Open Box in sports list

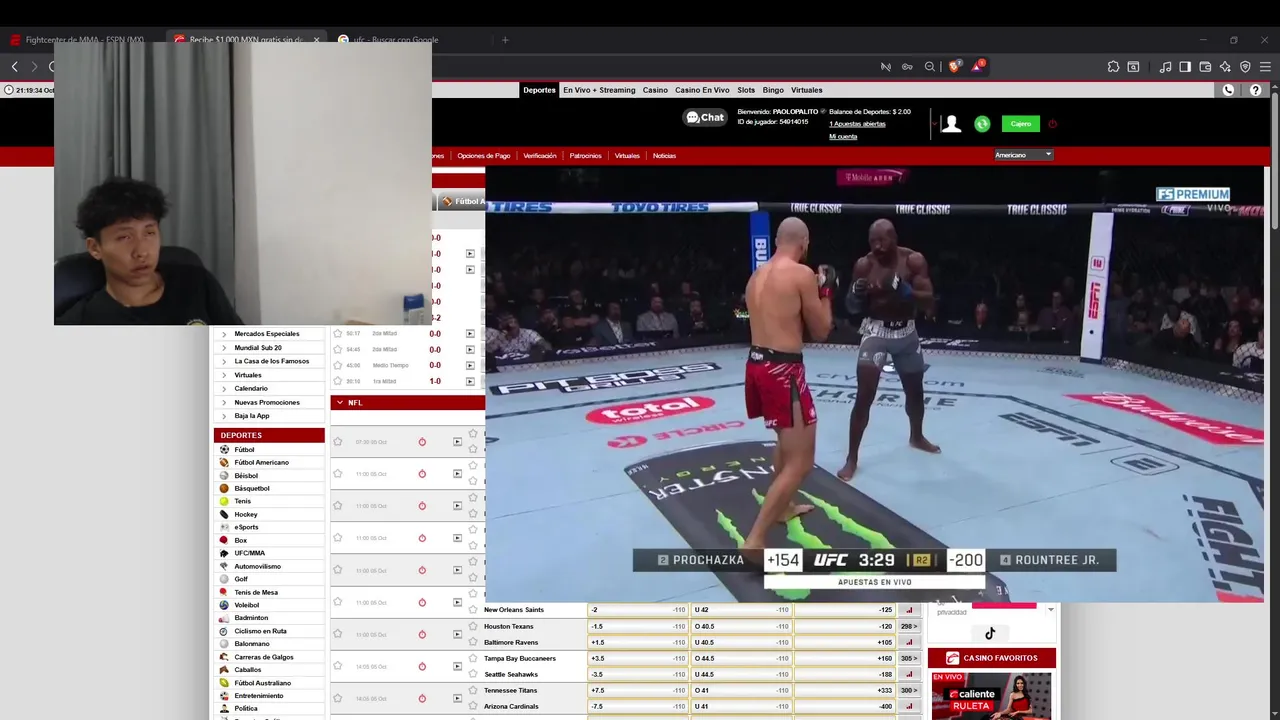(240, 540)
